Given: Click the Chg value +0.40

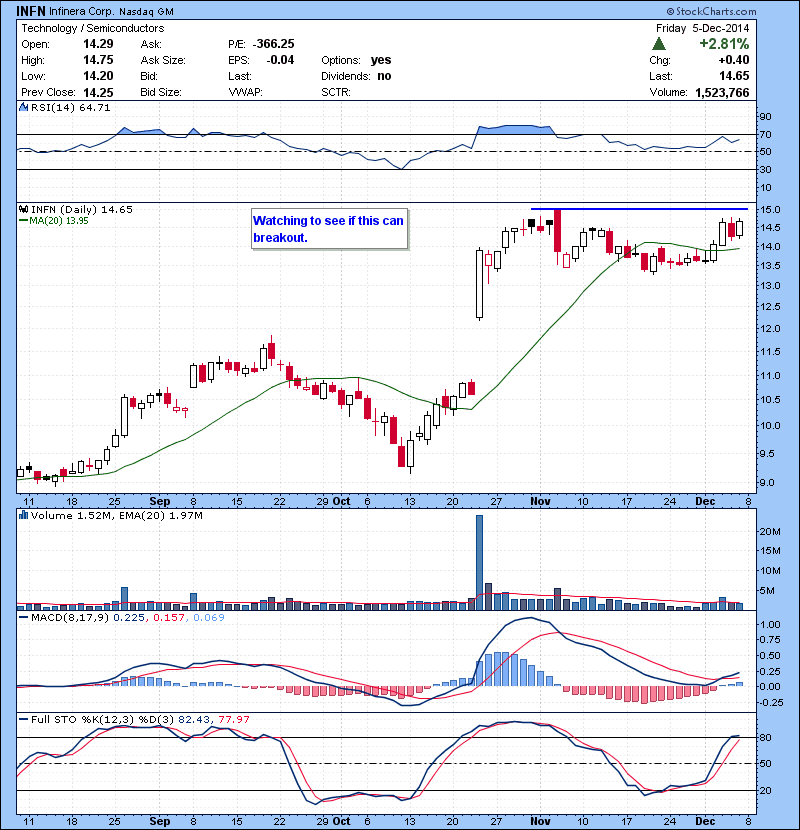Looking at the screenshot, I should (734, 60).
